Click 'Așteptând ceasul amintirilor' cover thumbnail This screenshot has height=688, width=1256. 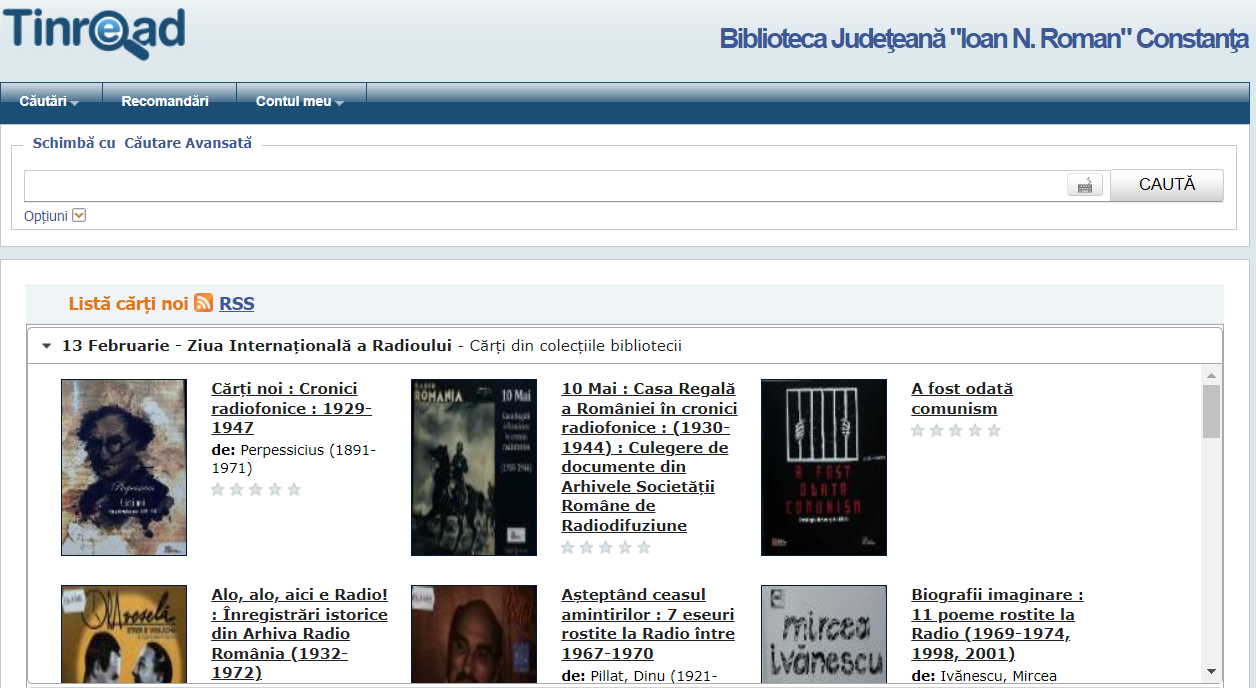click(x=474, y=635)
